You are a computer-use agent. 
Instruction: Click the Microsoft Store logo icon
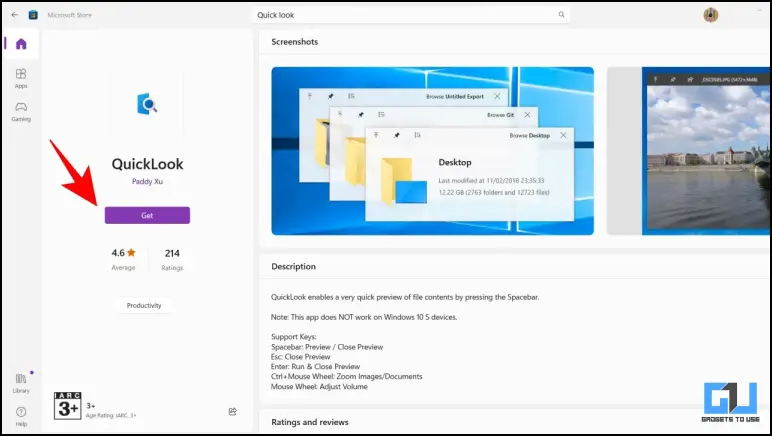(33, 15)
